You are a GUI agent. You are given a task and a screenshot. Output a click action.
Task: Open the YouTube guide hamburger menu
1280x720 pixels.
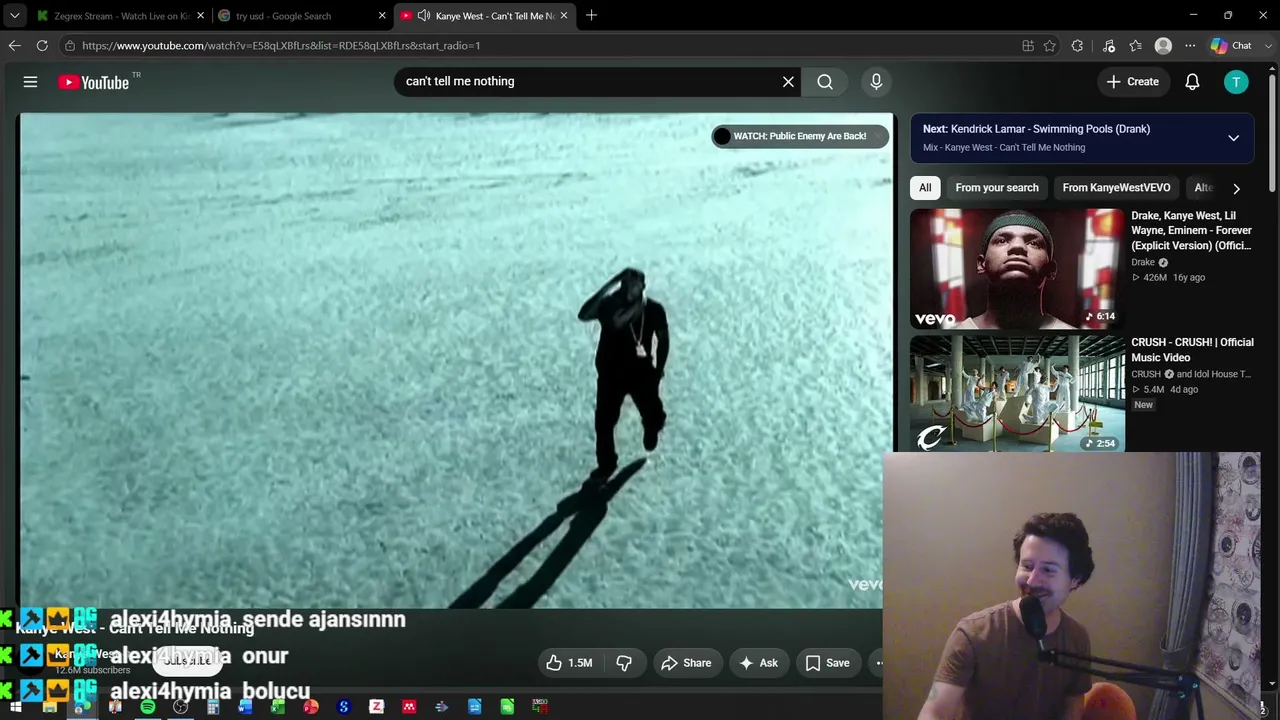coord(30,82)
